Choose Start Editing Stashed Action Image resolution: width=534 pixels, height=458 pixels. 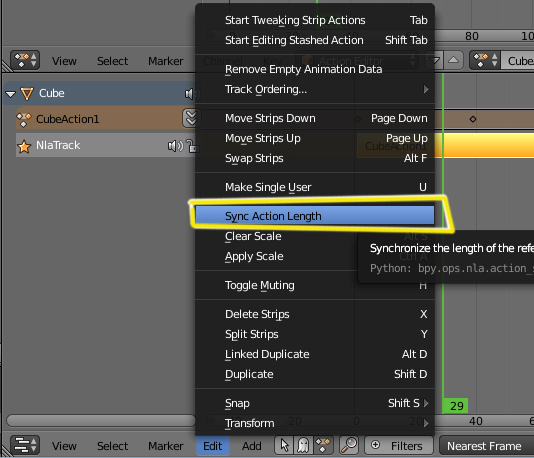tap(315, 40)
